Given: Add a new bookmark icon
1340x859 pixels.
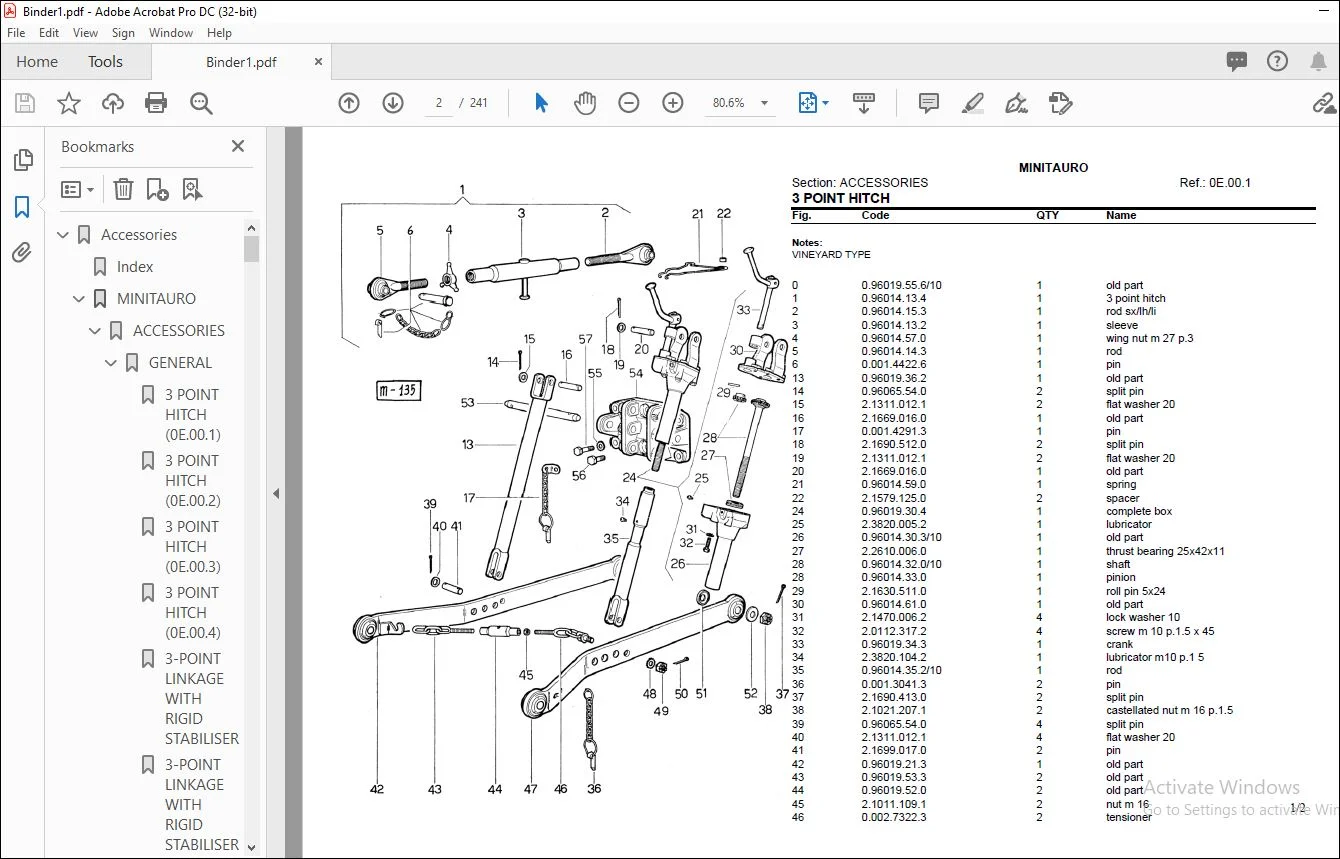Looking at the screenshot, I should pyautogui.click(x=157, y=189).
